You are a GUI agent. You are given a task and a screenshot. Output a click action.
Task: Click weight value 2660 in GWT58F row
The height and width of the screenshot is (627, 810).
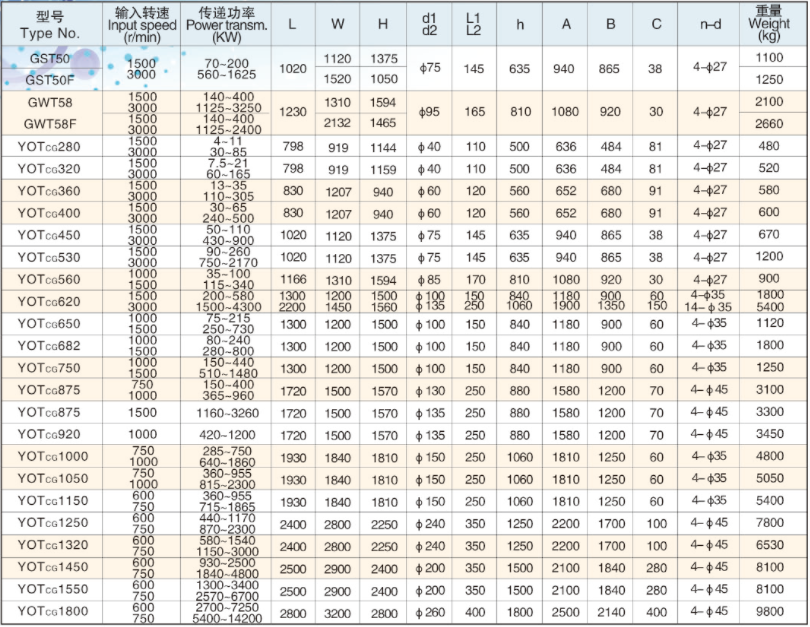(769, 124)
